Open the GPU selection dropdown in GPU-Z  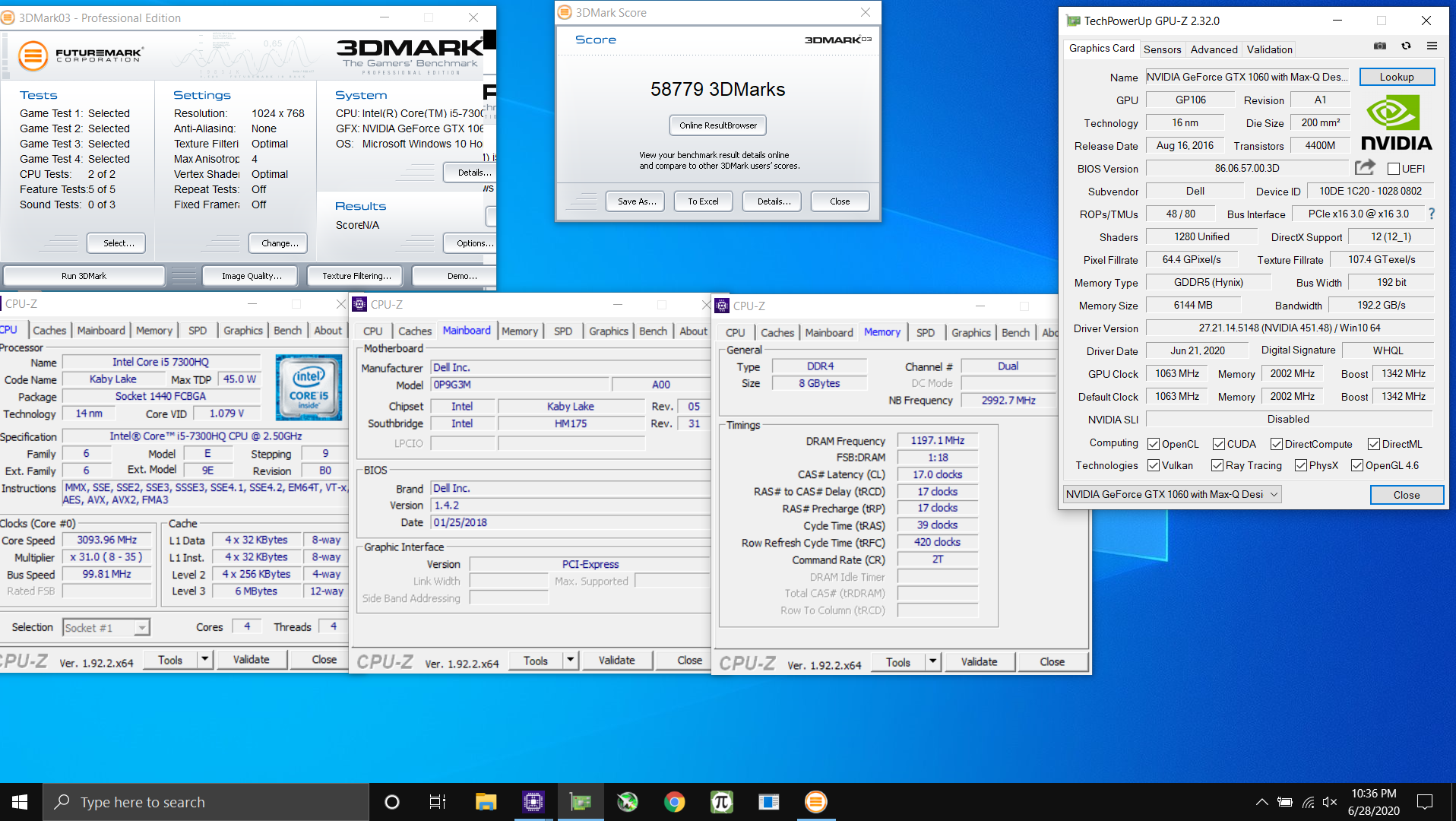tap(1172, 494)
